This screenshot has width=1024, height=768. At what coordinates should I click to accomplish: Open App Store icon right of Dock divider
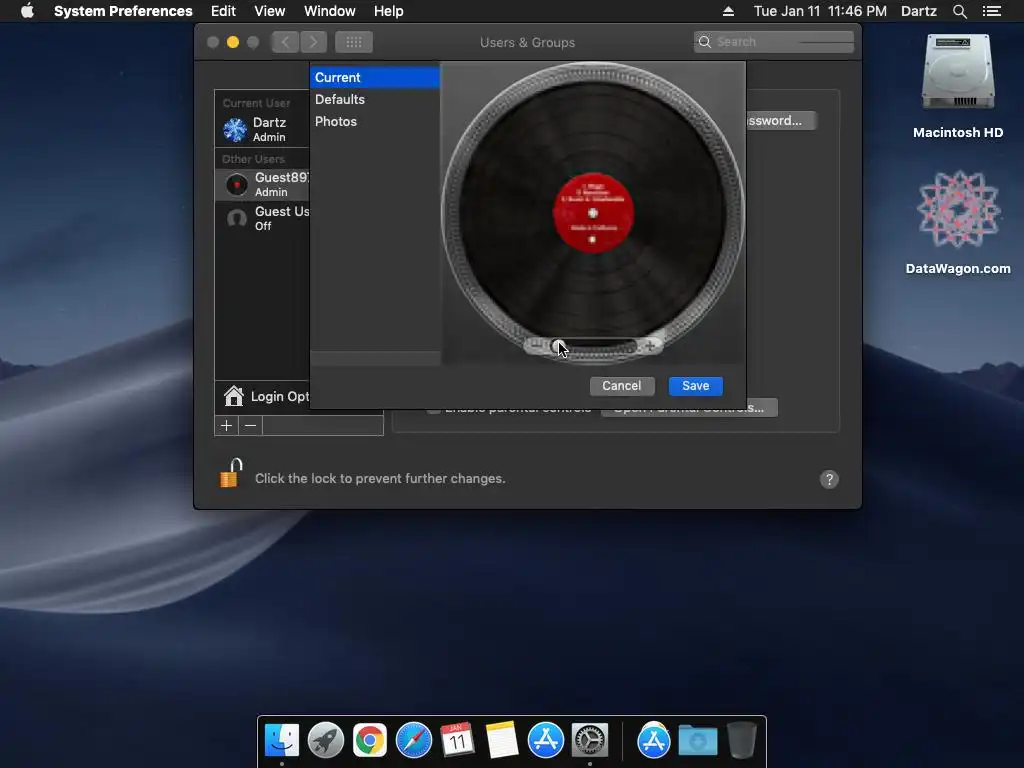click(653, 740)
